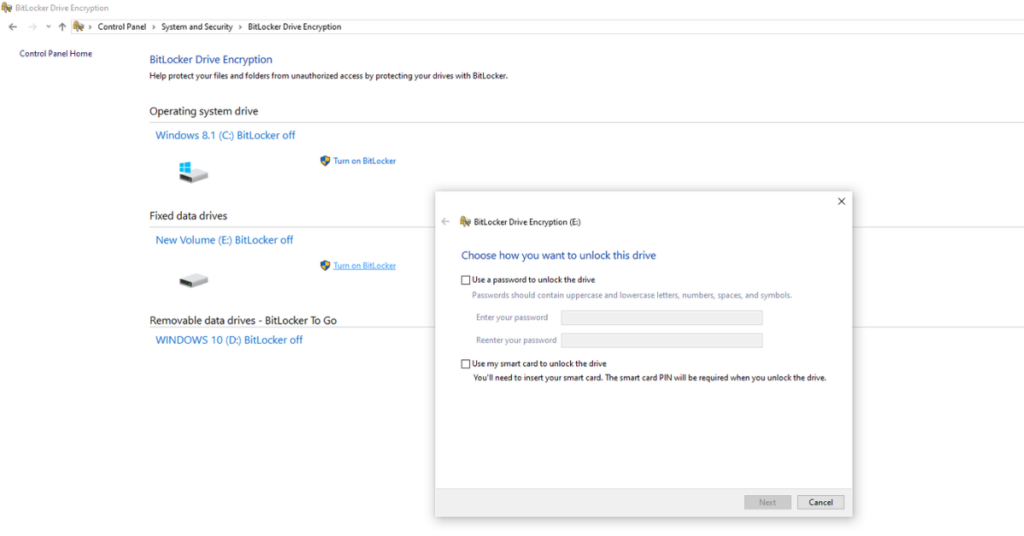The image size is (1024, 536).
Task: Click Removable data drives - BitLocker To Go heading
Action: tap(243, 321)
